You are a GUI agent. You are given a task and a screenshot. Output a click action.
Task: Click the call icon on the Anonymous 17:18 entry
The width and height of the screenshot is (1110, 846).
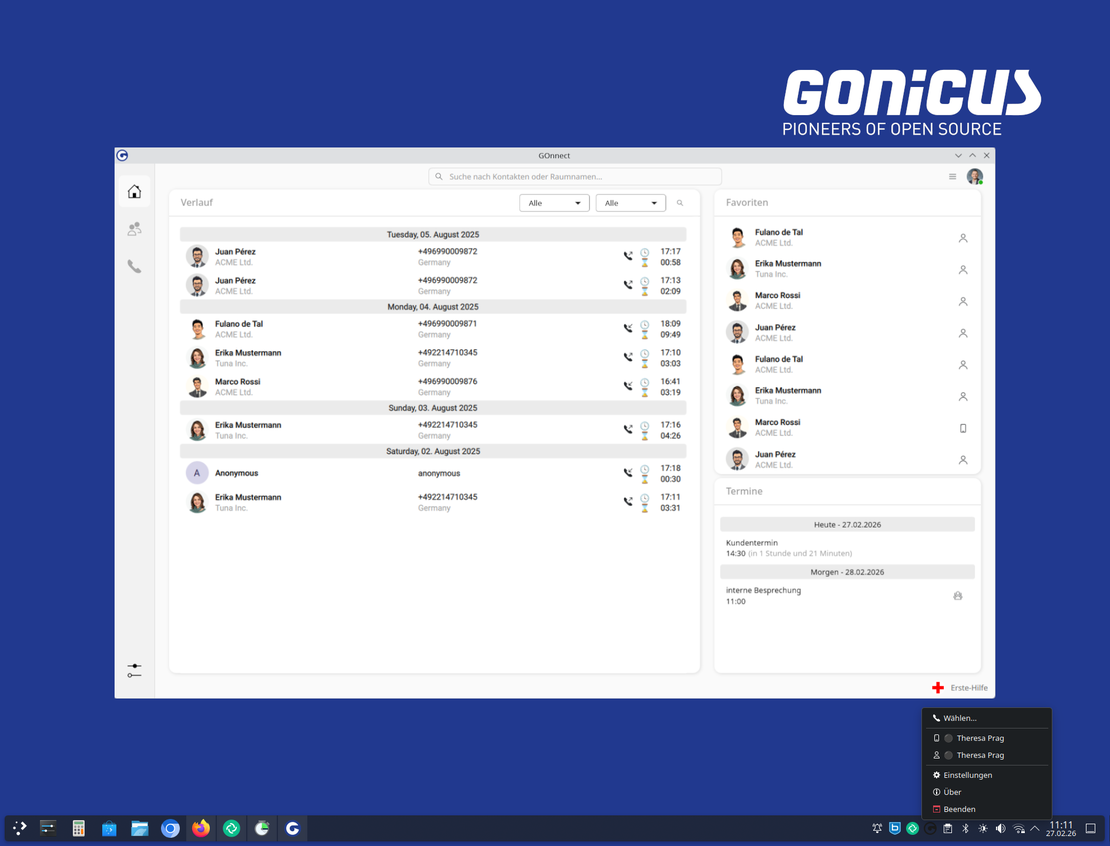coord(627,473)
